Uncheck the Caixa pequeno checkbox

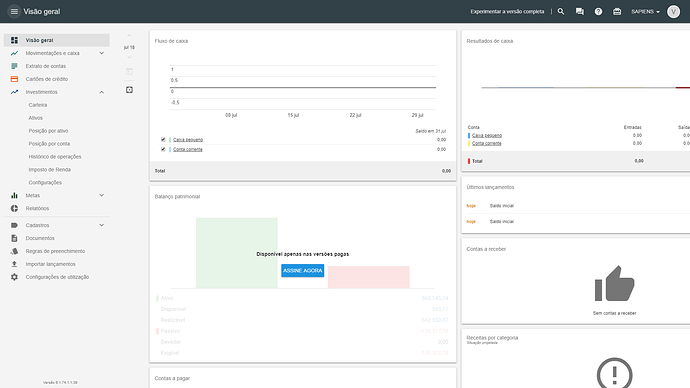click(163, 139)
